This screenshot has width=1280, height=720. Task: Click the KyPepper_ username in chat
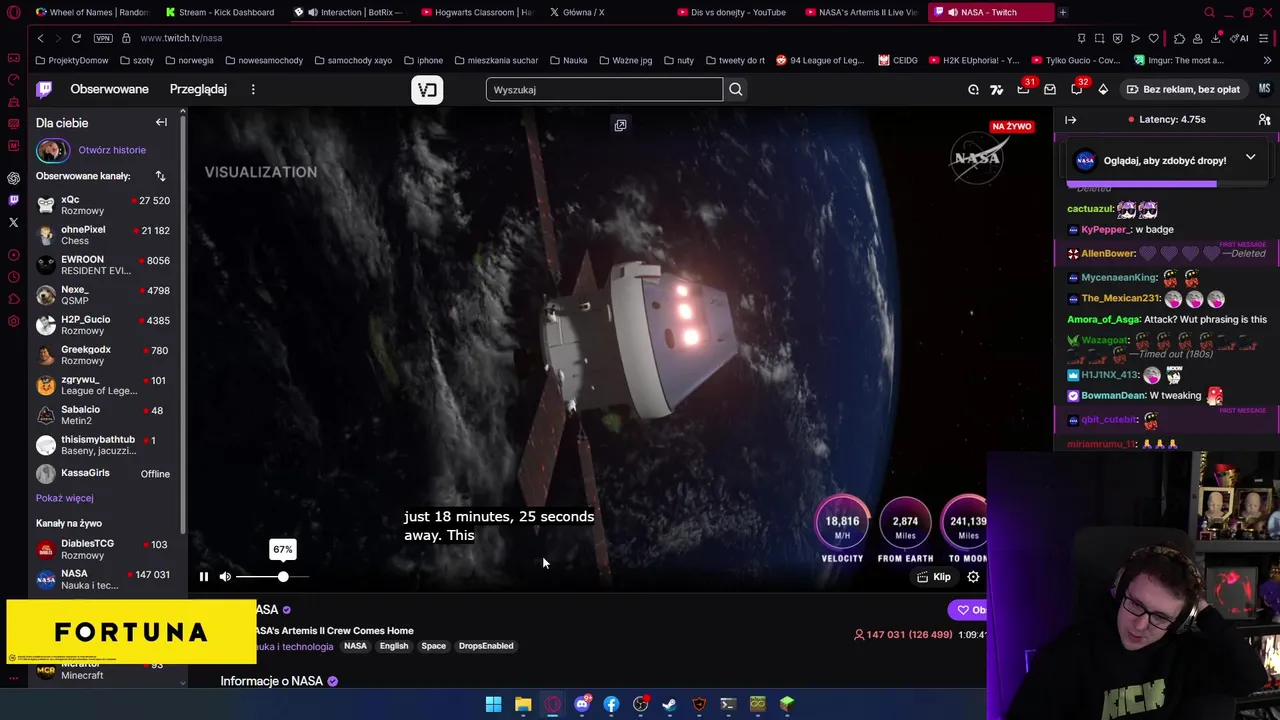(x=1106, y=230)
